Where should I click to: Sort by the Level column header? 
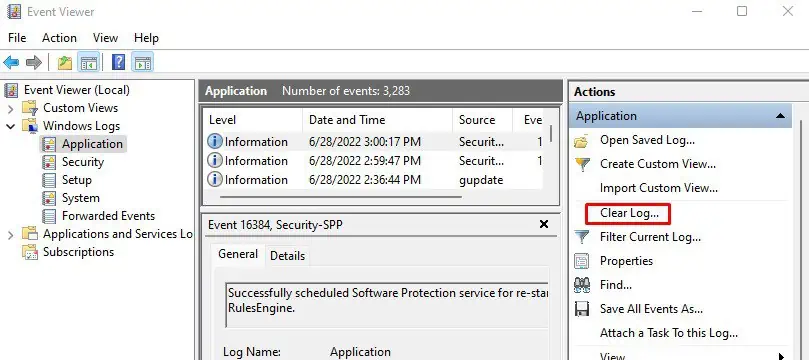(x=252, y=120)
